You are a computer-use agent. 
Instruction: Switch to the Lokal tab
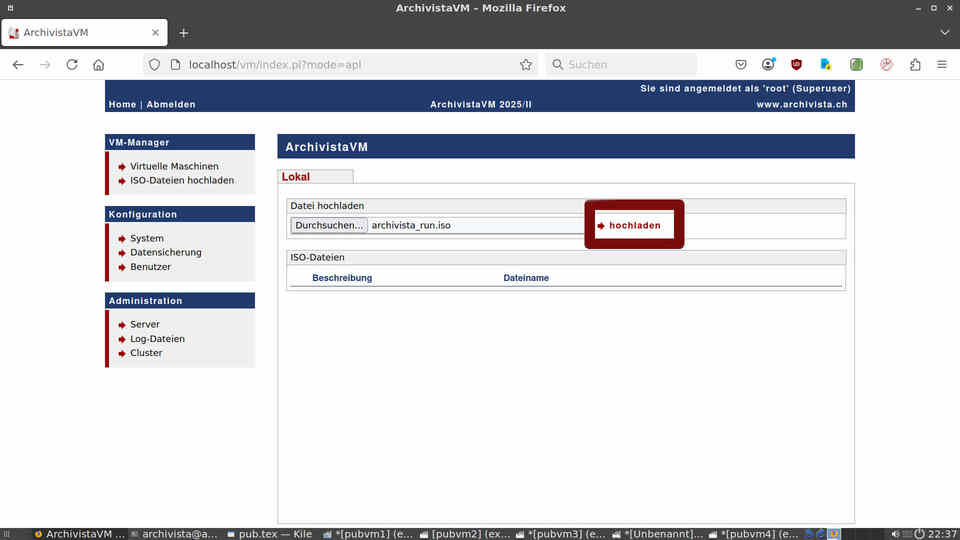point(296,177)
